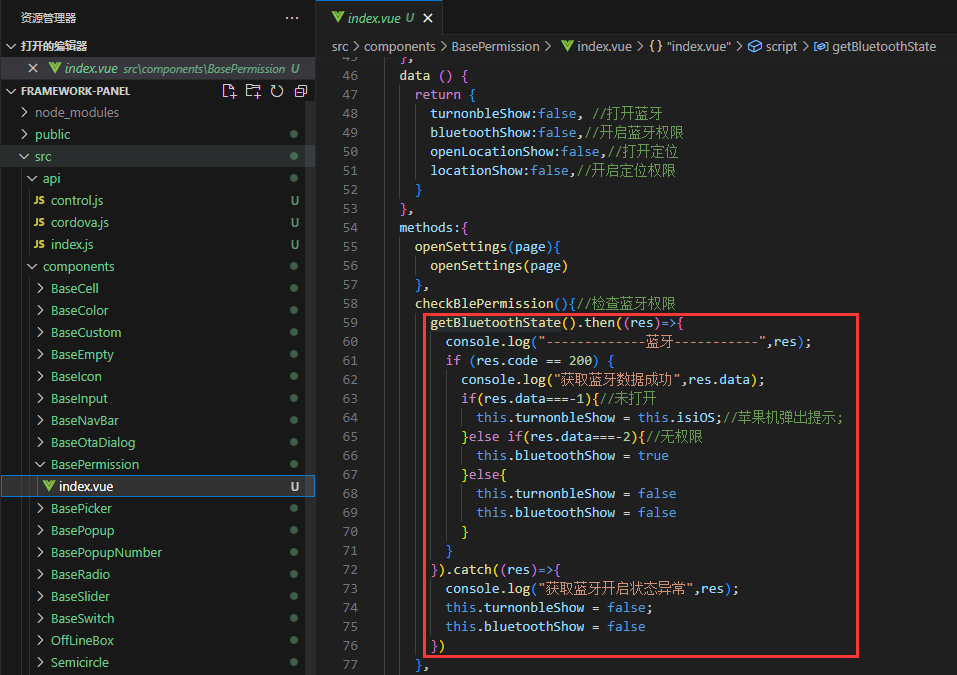Expand the BaseCell folder
The width and height of the screenshot is (957, 675).
pyautogui.click(x=40, y=288)
